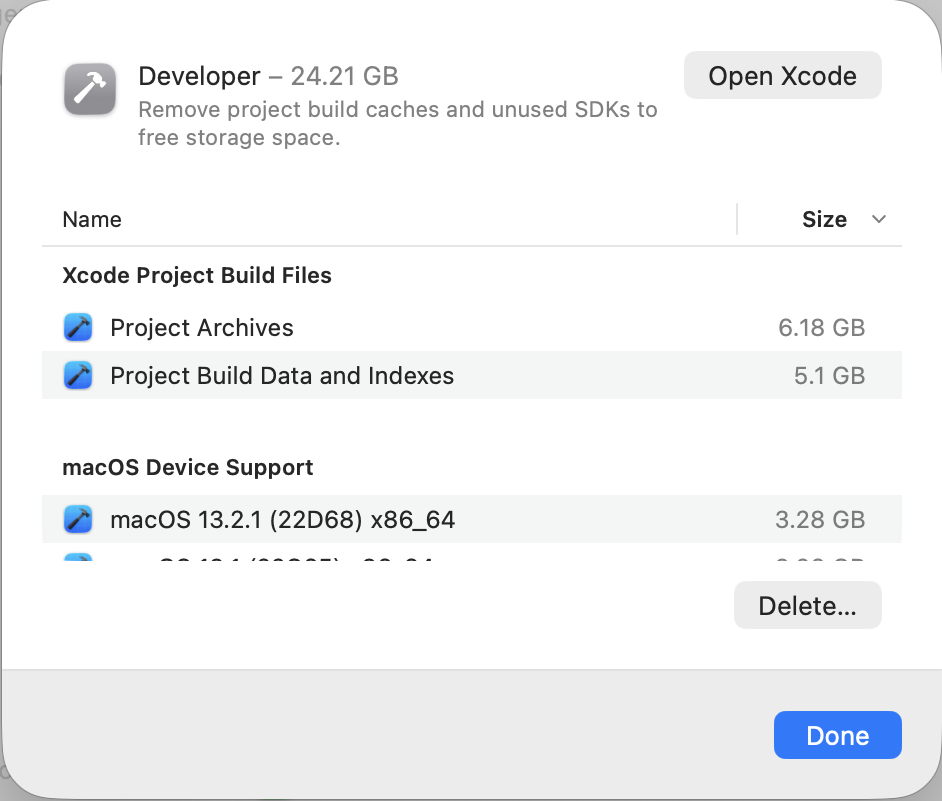Viewport: 942px width, 801px height.
Task: Click the Developer hammer icon
Action: click(91, 90)
